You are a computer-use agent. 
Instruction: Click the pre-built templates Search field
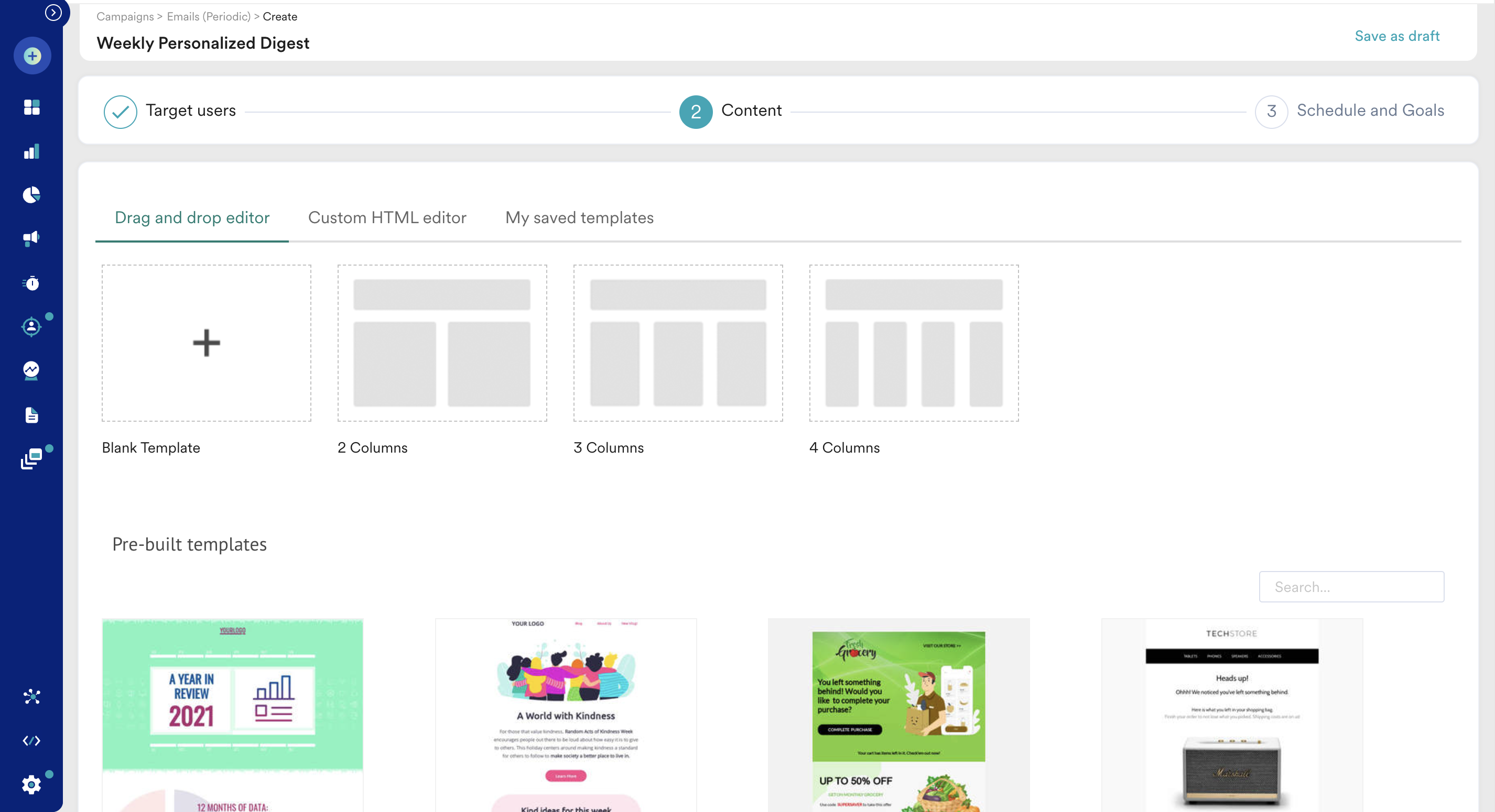[1351, 587]
